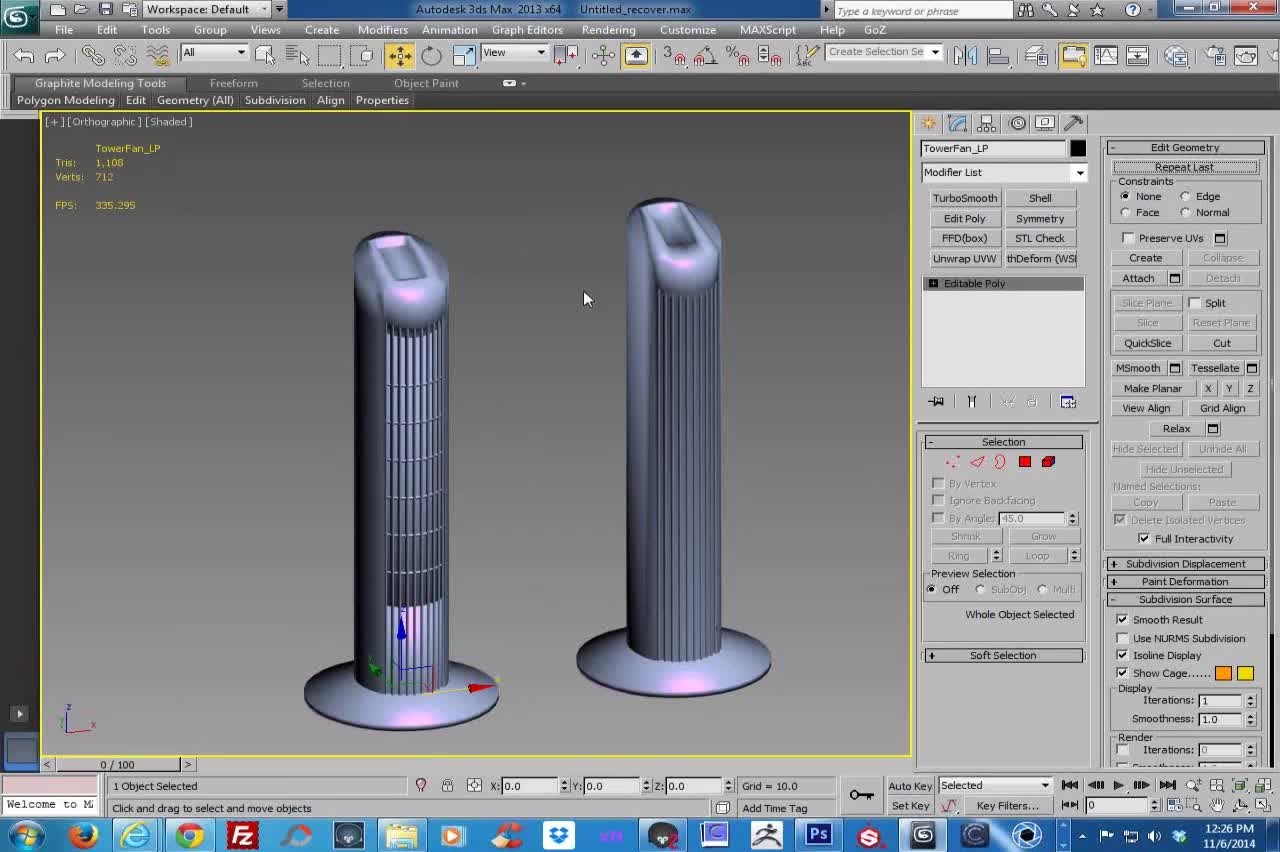
Task: Apply the TurboSmooth modifier button
Action: pyautogui.click(x=965, y=199)
